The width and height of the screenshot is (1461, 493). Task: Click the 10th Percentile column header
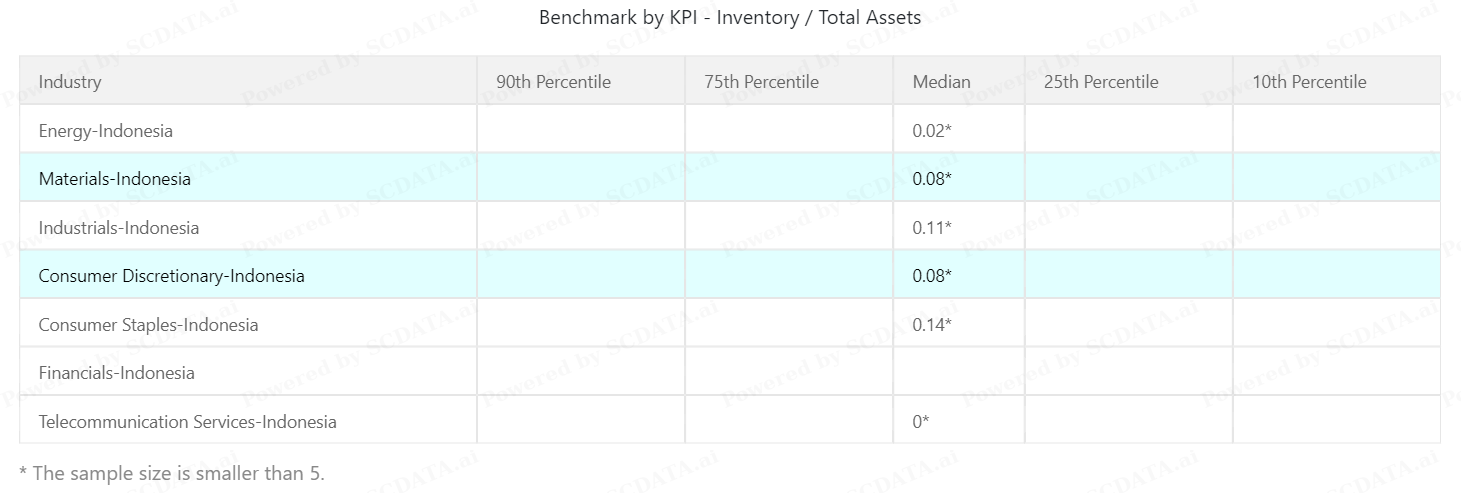click(1309, 82)
